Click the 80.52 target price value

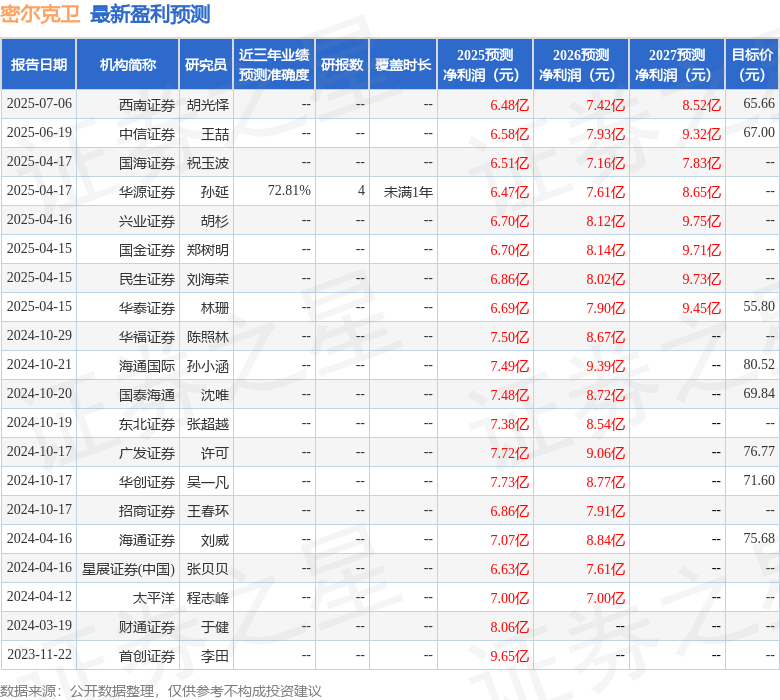click(x=759, y=365)
